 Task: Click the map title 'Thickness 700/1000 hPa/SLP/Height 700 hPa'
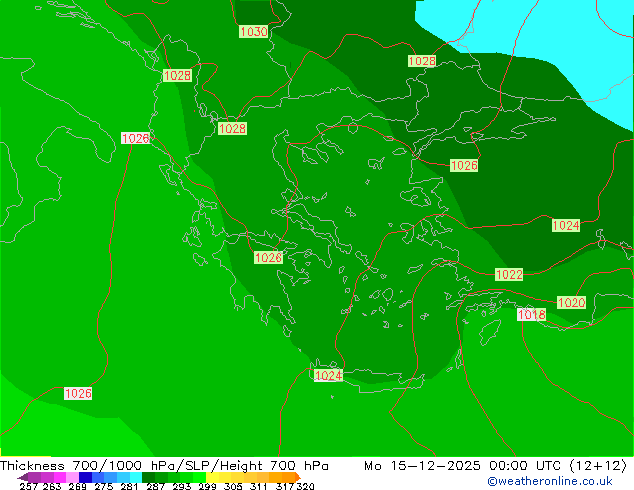[x=164, y=466]
